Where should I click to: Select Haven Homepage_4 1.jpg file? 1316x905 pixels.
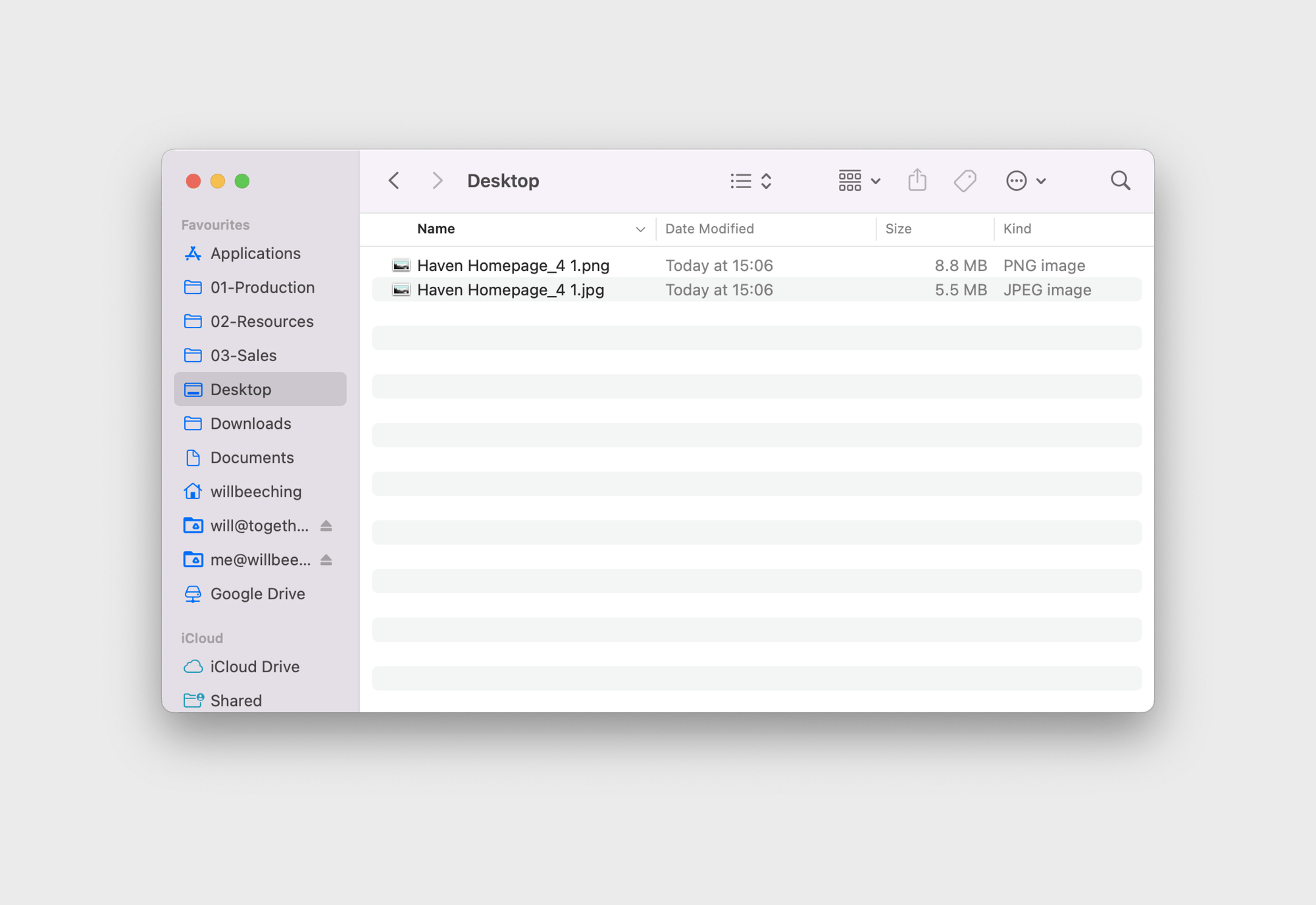511,290
